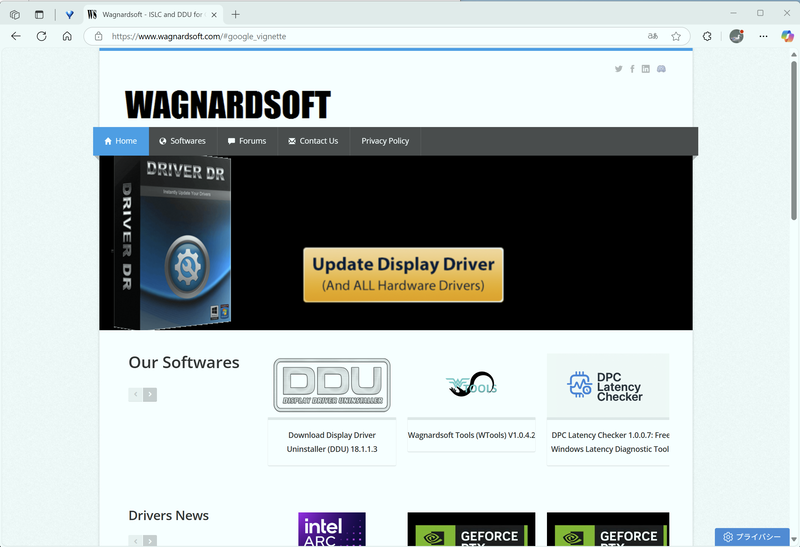This screenshot has width=800, height=547.
Task: Open a new tab with plus icon
Action: pyautogui.click(x=235, y=15)
